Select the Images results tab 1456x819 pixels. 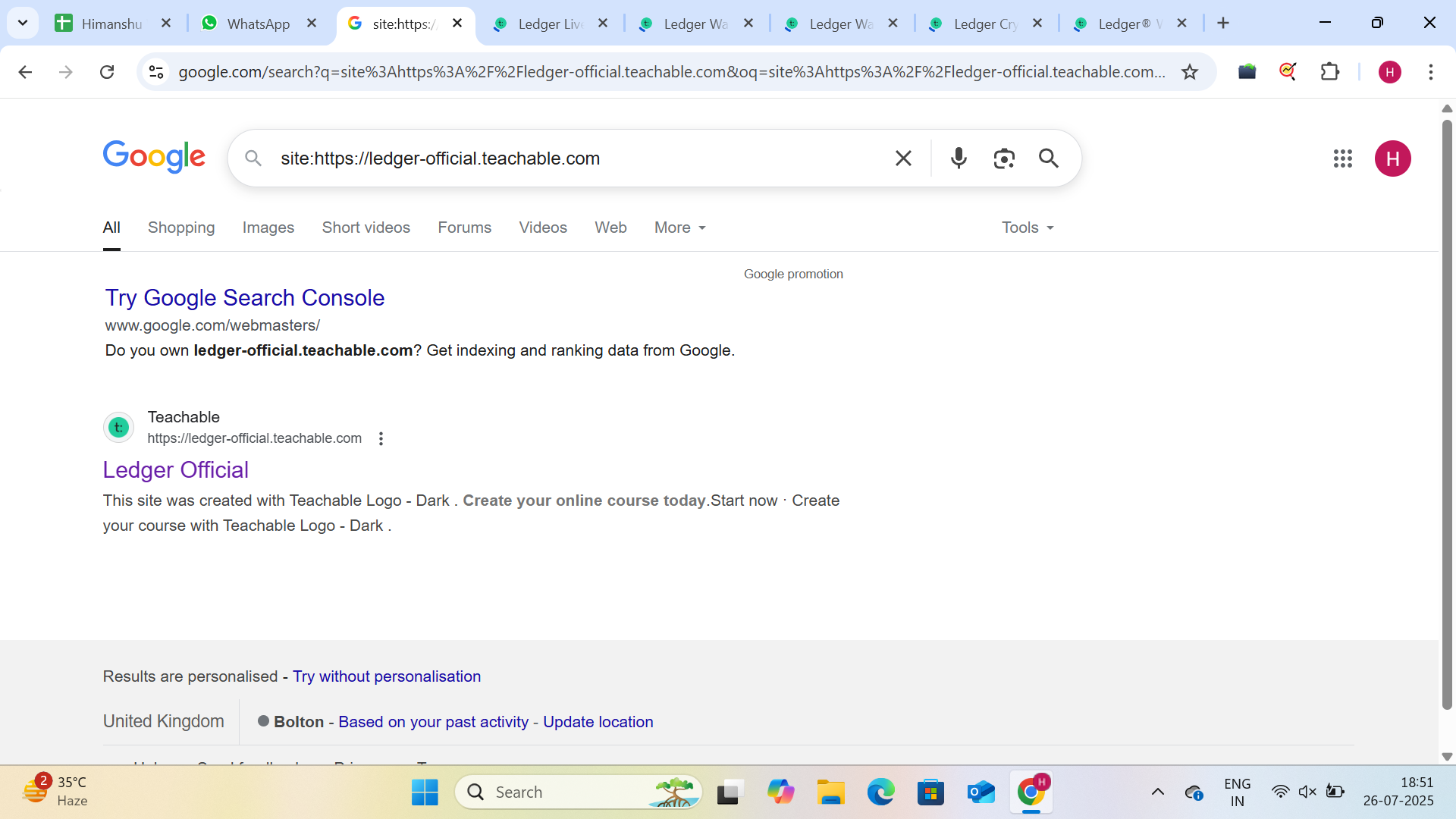point(268,227)
